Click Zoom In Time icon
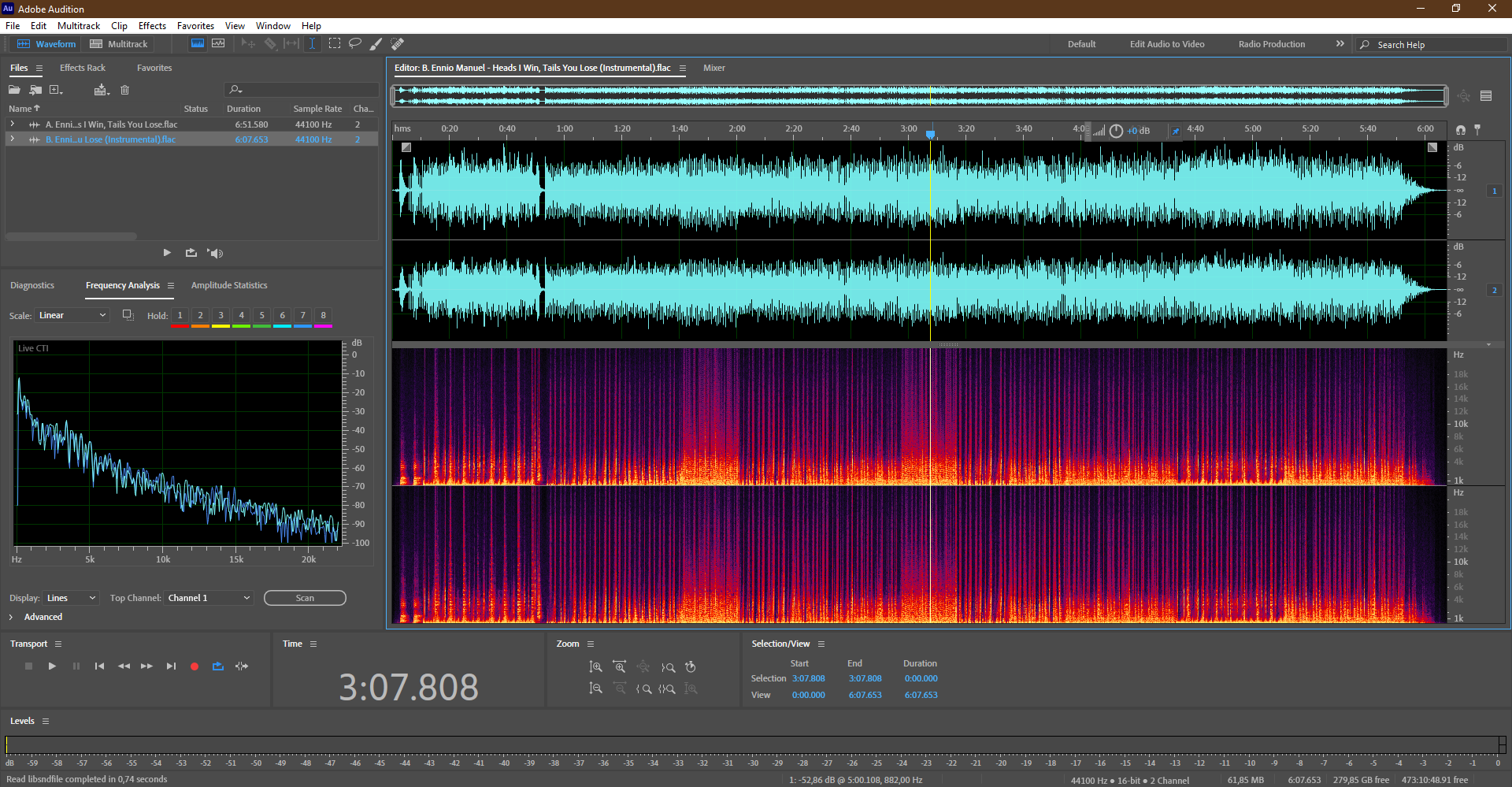The width and height of the screenshot is (1512, 787). click(620, 667)
